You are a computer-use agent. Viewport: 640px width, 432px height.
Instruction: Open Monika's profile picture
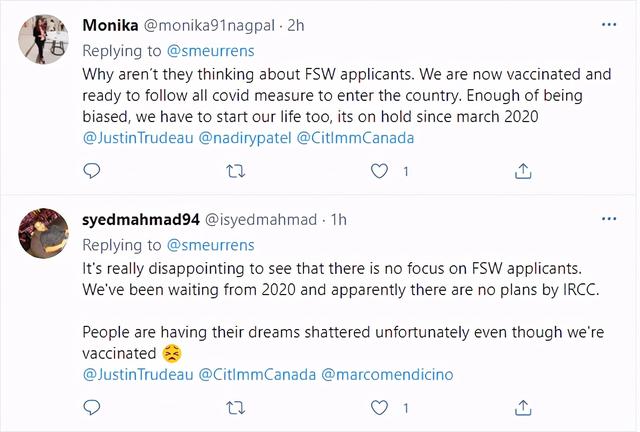point(43,40)
